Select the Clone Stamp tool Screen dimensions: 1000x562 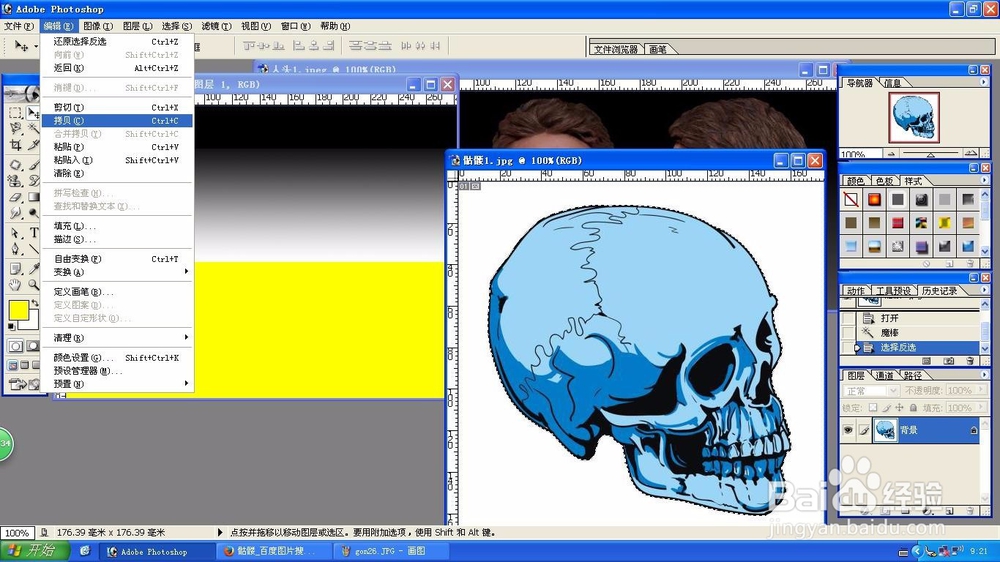pos(16,181)
